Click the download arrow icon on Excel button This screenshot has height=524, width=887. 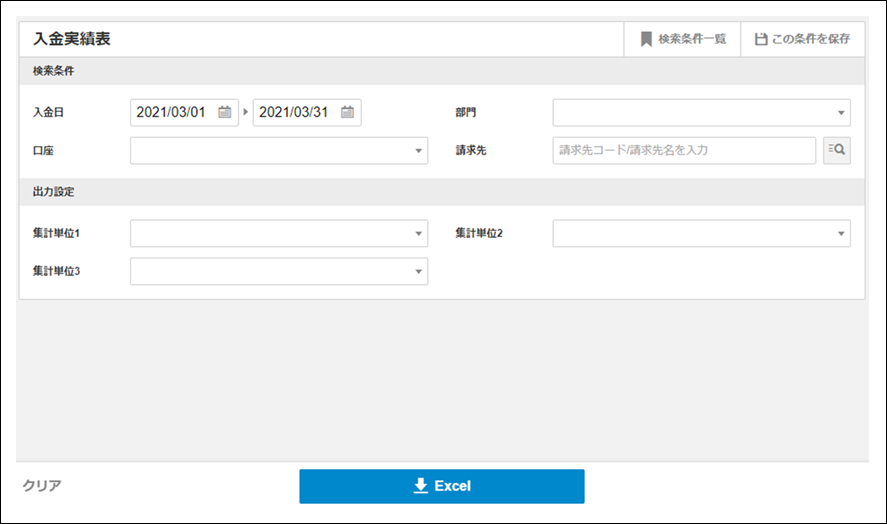[420, 486]
